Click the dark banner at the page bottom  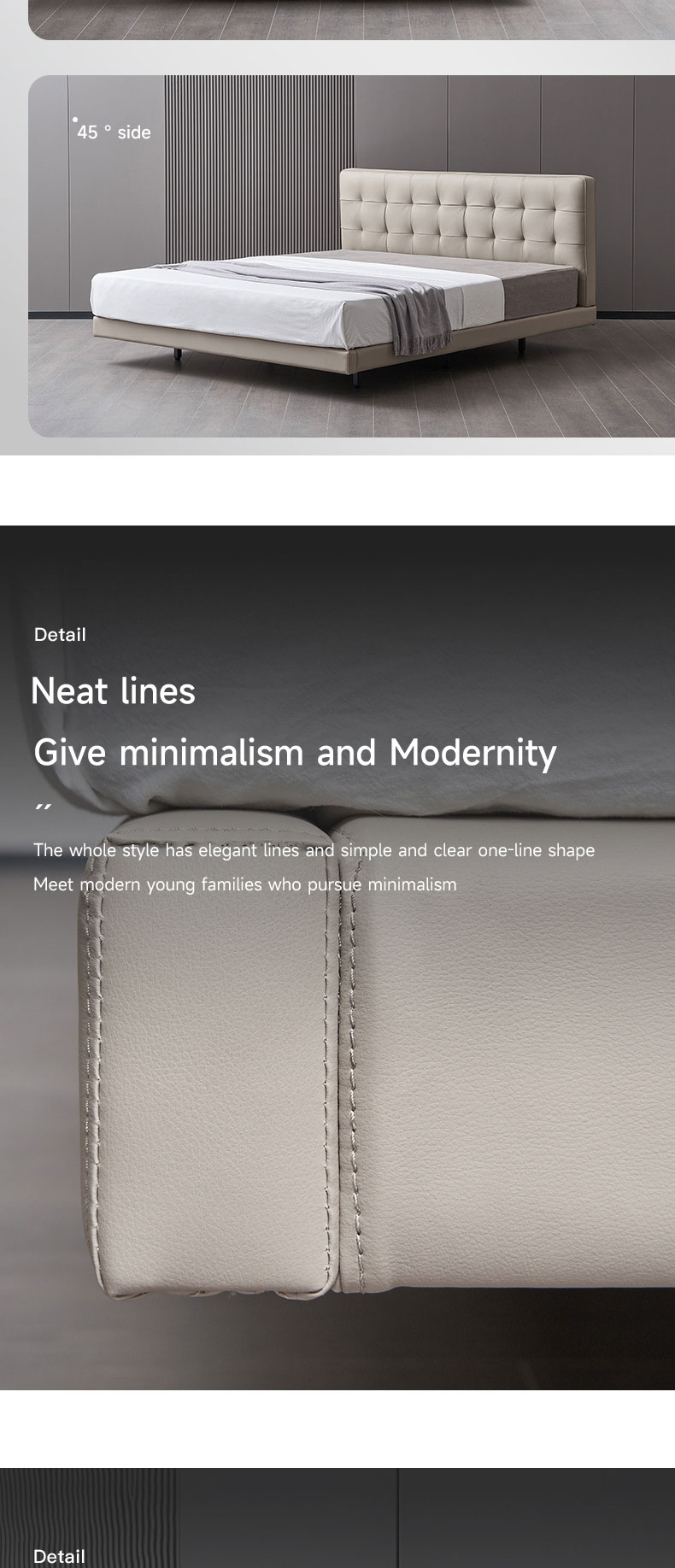click(337, 1518)
